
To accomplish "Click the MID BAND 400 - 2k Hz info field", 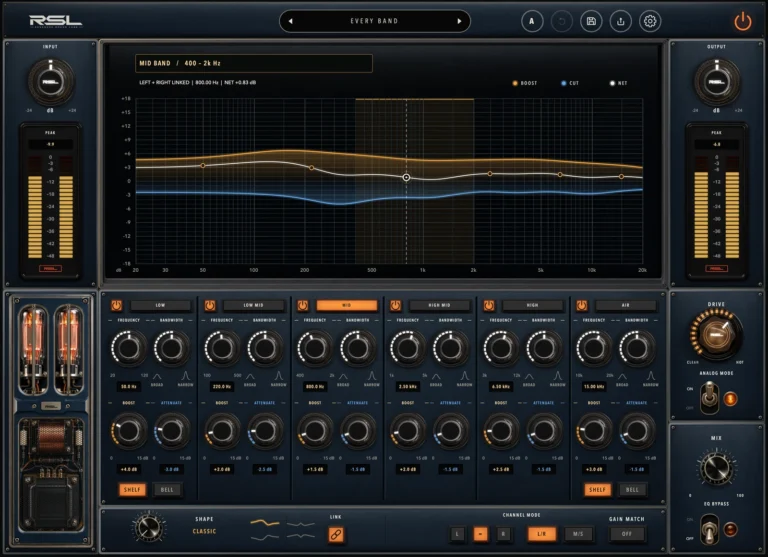I will [x=254, y=63].
